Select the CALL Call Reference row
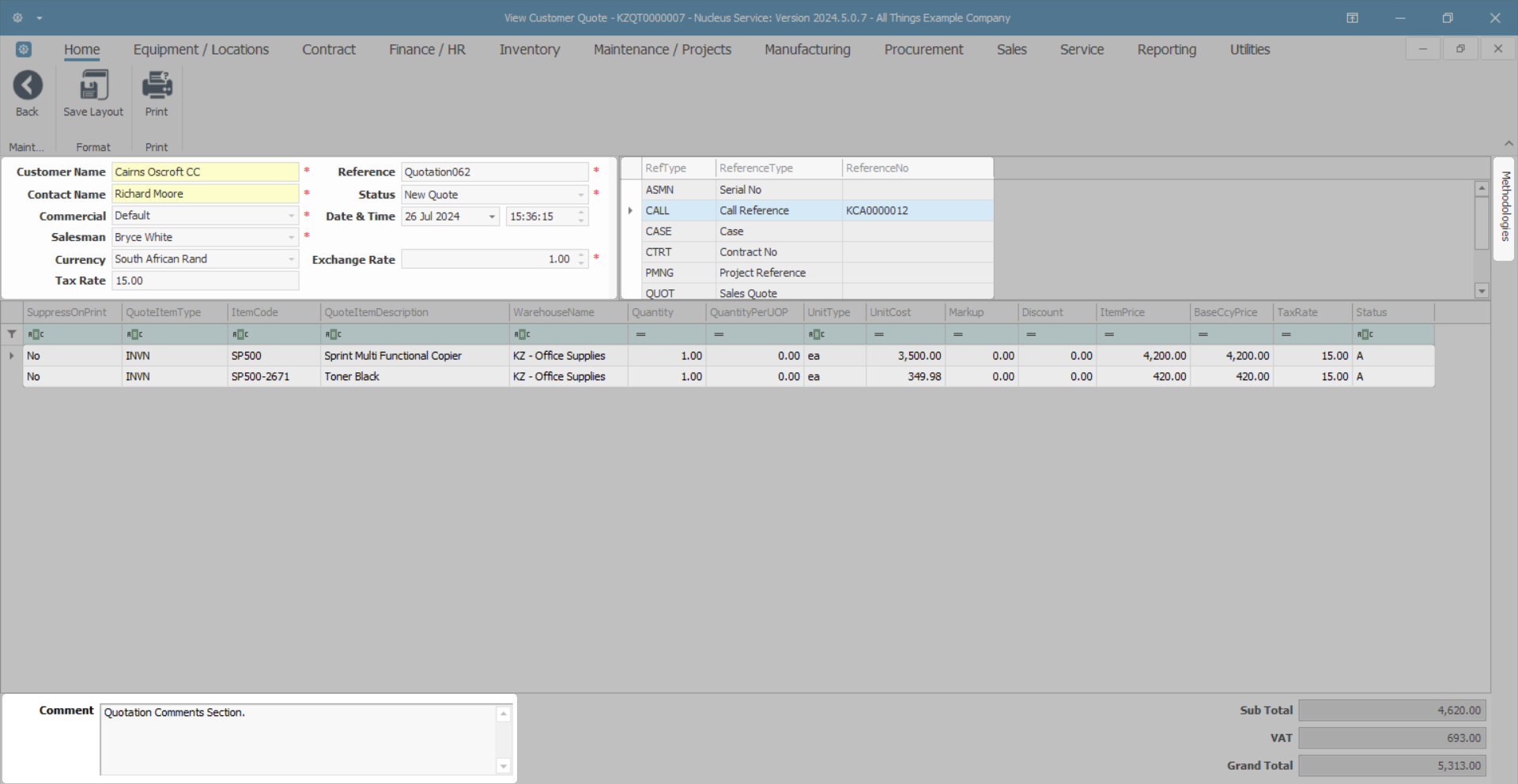 point(817,210)
